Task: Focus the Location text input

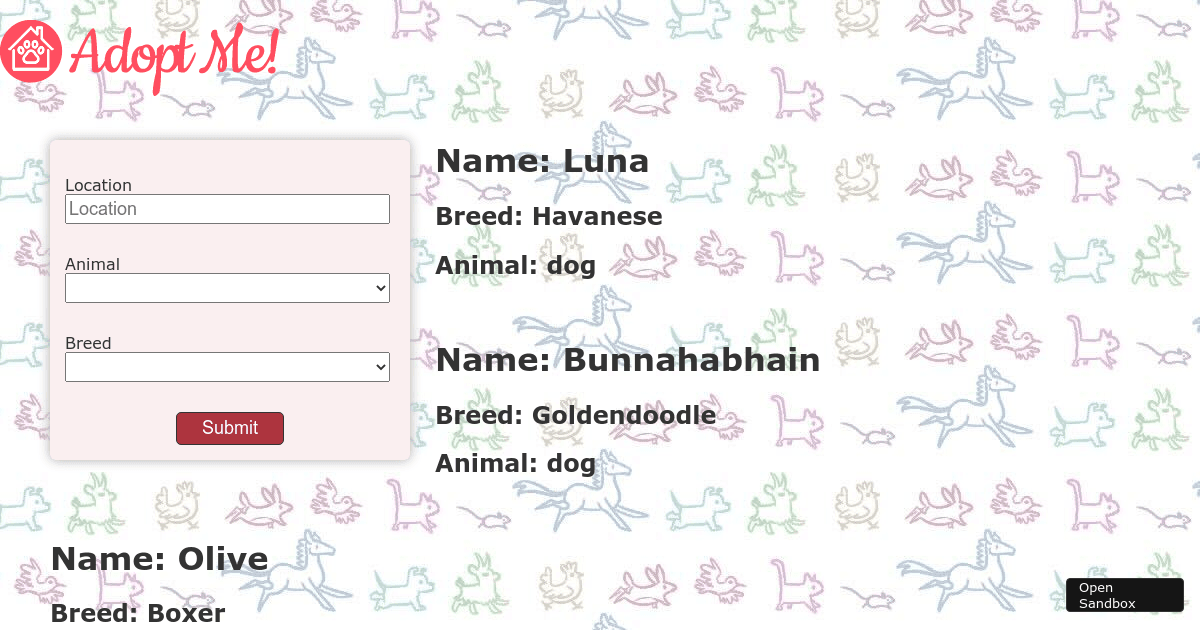Action: pyautogui.click(x=227, y=209)
